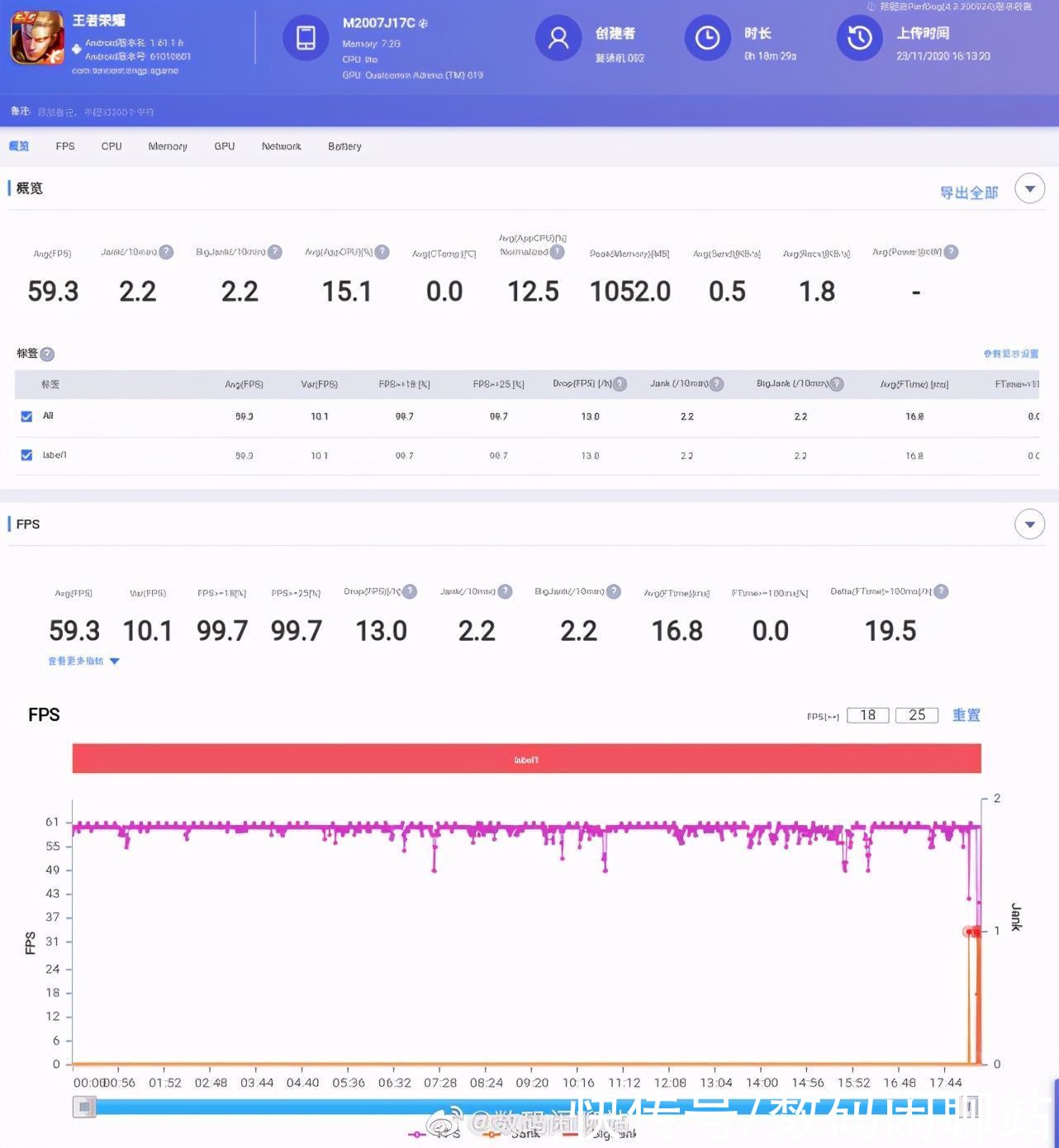Collapse the 概览 overview section
Screen dimensions: 1059x1148
1029,188
